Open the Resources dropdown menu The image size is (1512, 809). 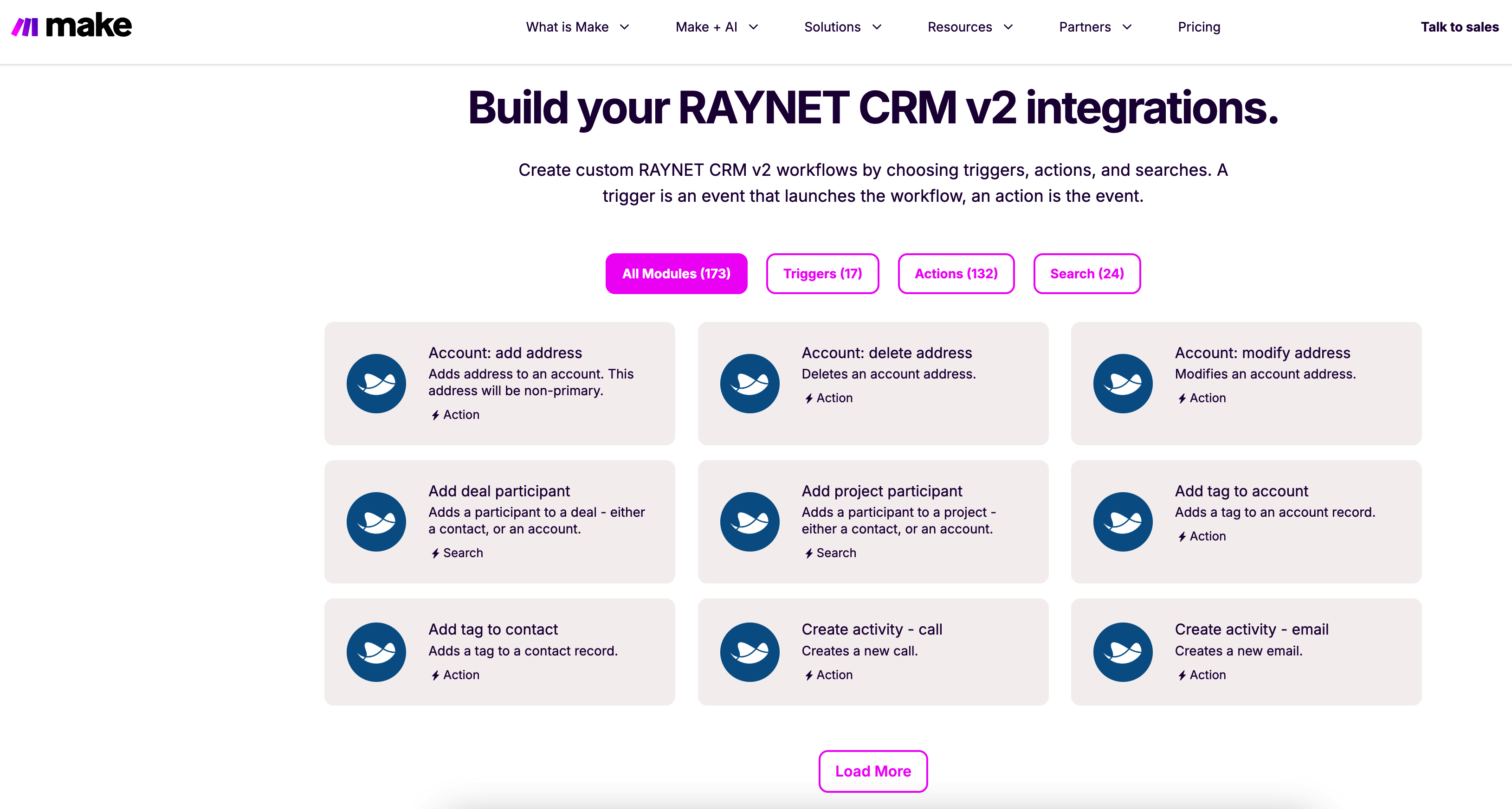coord(970,27)
